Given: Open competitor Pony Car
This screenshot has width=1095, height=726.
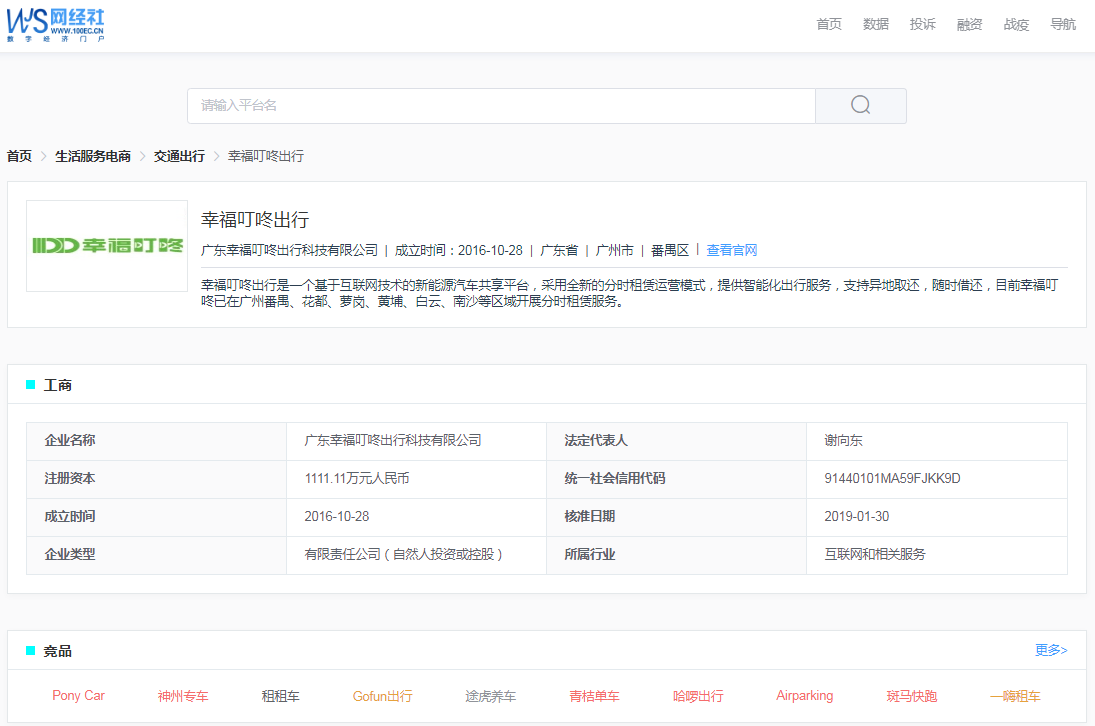Looking at the screenshot, I should 78,695.
